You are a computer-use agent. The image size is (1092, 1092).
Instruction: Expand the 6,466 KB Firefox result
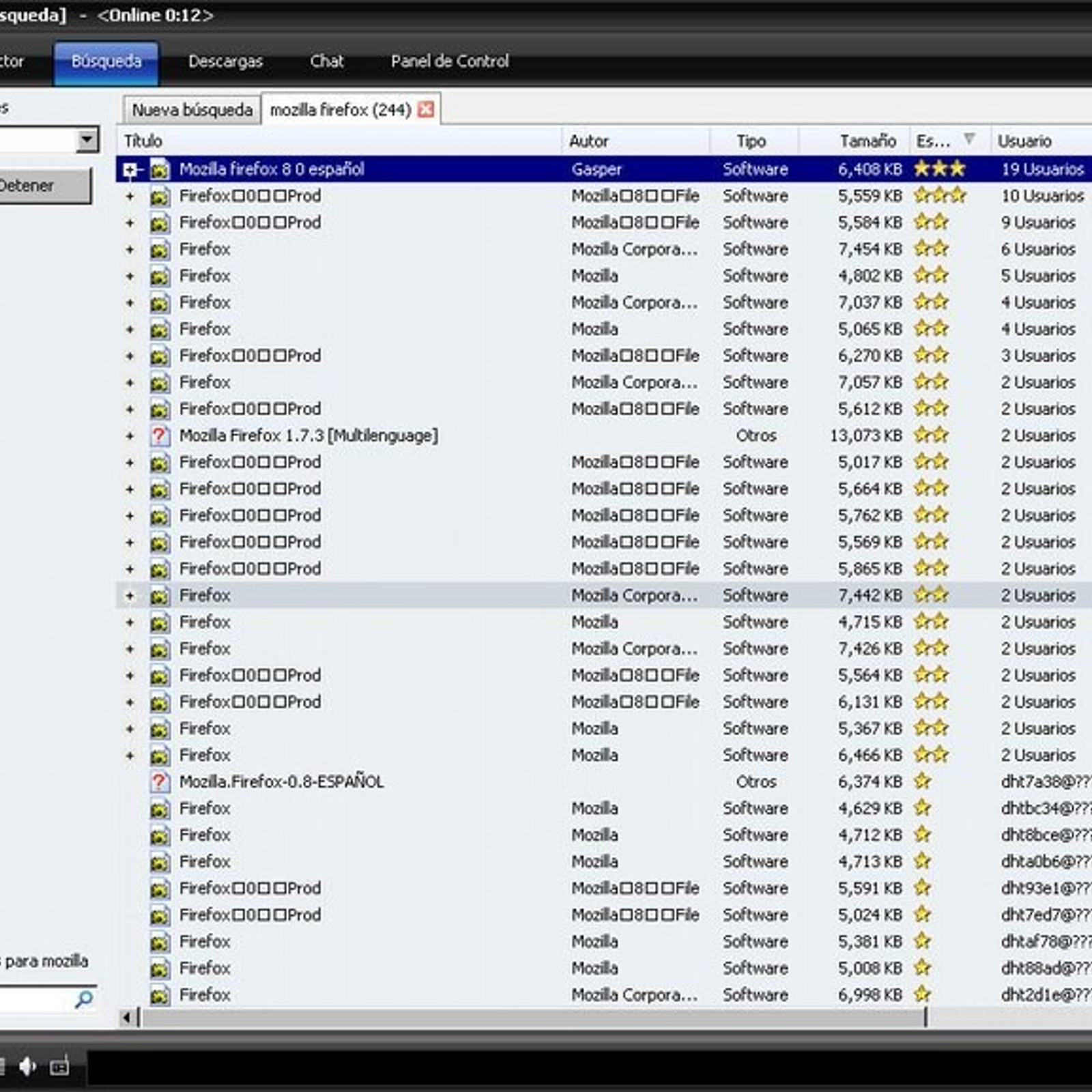[x=130, y=756]
